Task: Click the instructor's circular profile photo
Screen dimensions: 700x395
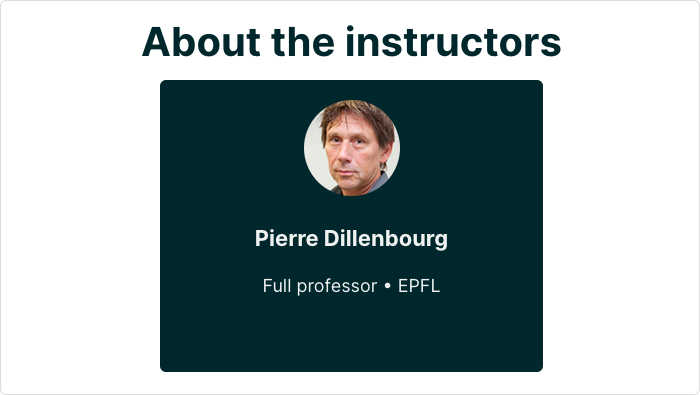Action: [352, 148]
